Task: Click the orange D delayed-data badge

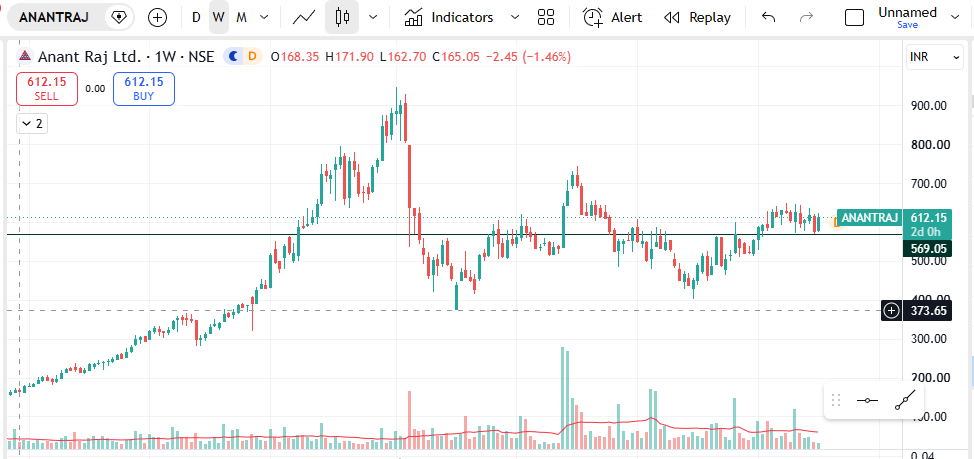Action: coord(252,57)
